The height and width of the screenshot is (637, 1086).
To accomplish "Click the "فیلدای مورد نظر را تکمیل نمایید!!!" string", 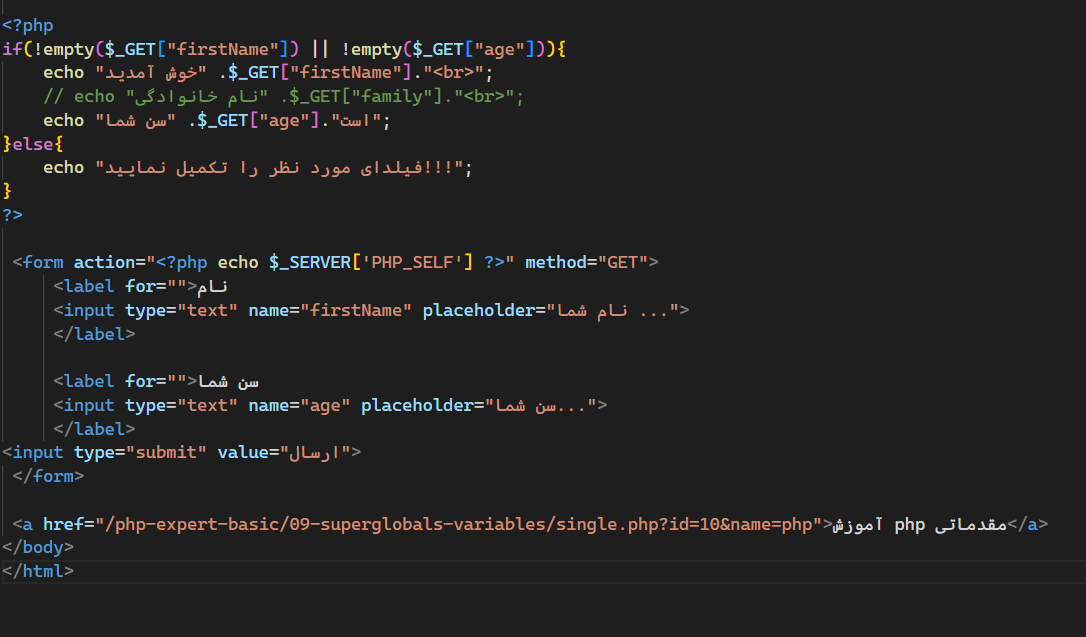I will click(x=279, y=168).
